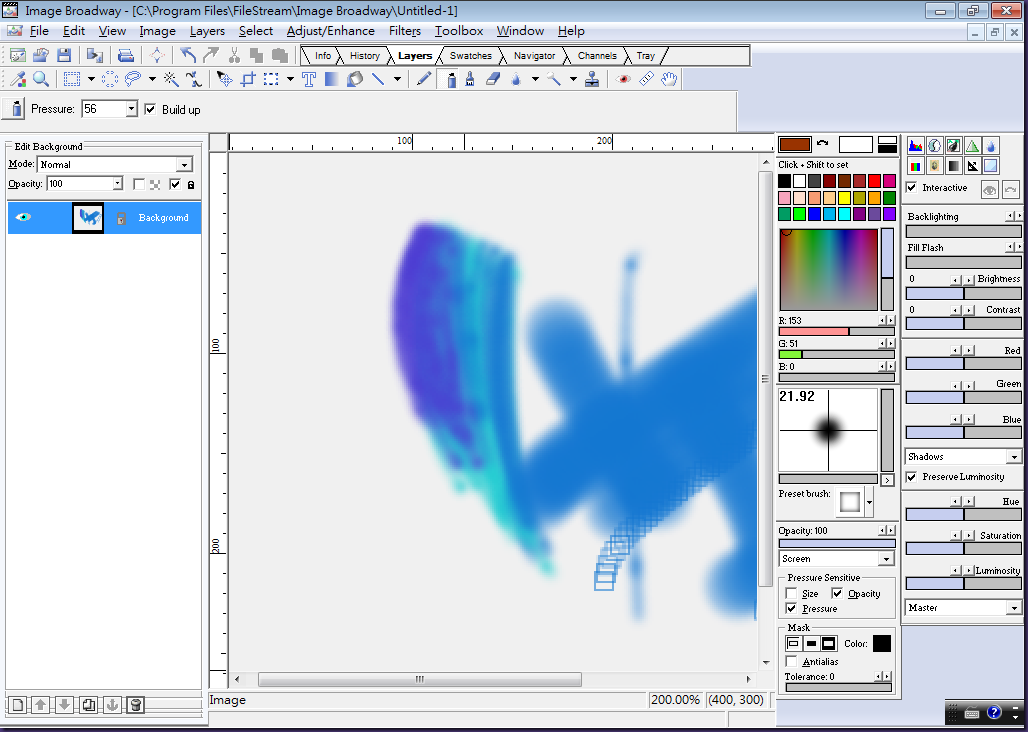Expand the line shape tool options arrow
Viewport: 1028px width, 732px height.
(397, 79)
